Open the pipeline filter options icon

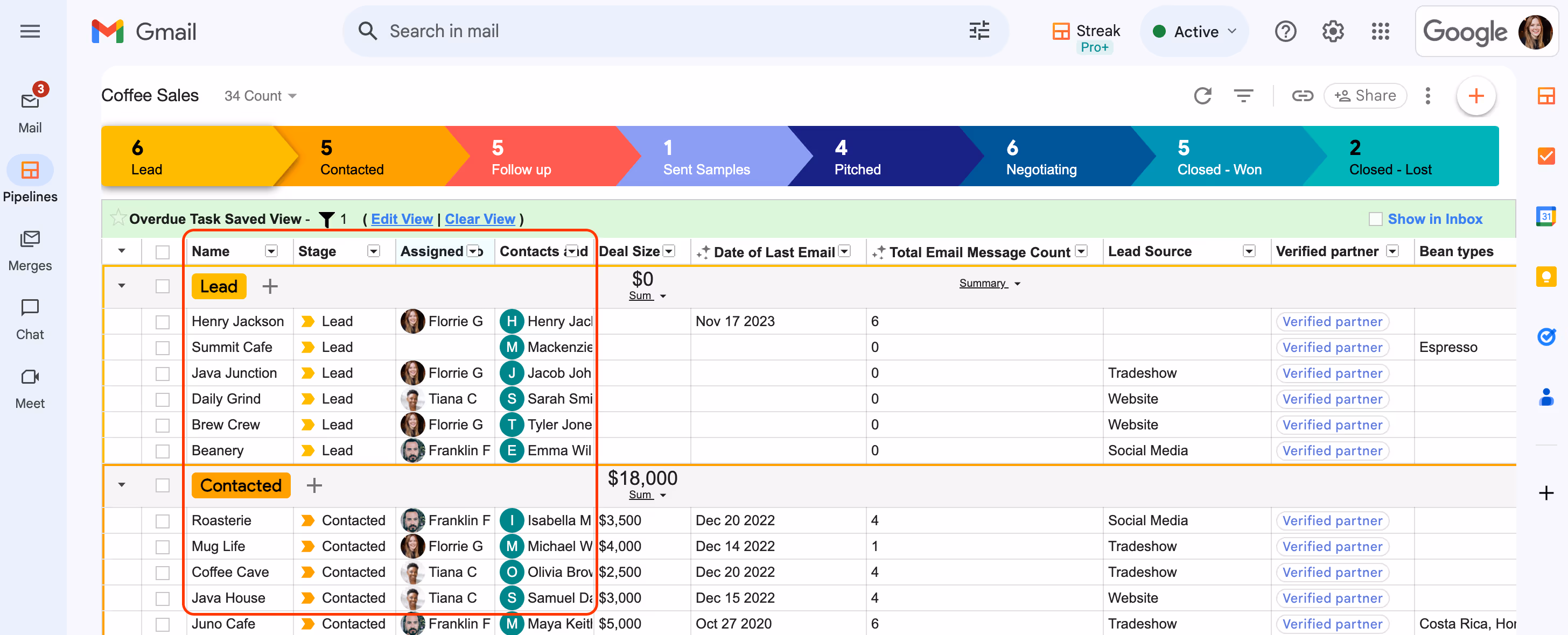(1243, 95)
